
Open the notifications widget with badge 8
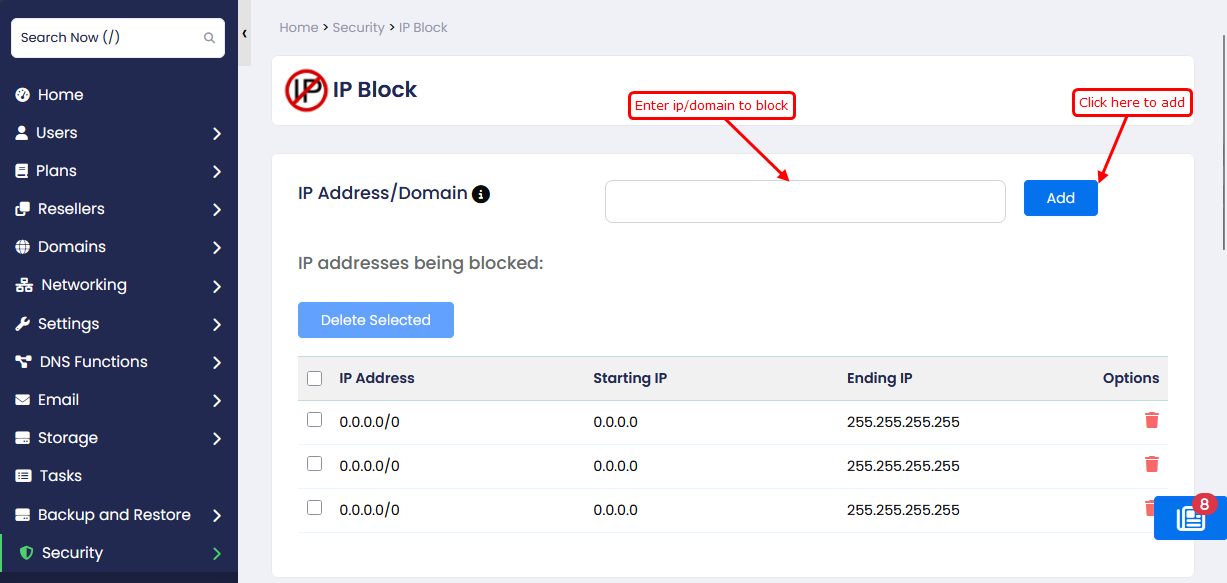[x=1189, y=518]
